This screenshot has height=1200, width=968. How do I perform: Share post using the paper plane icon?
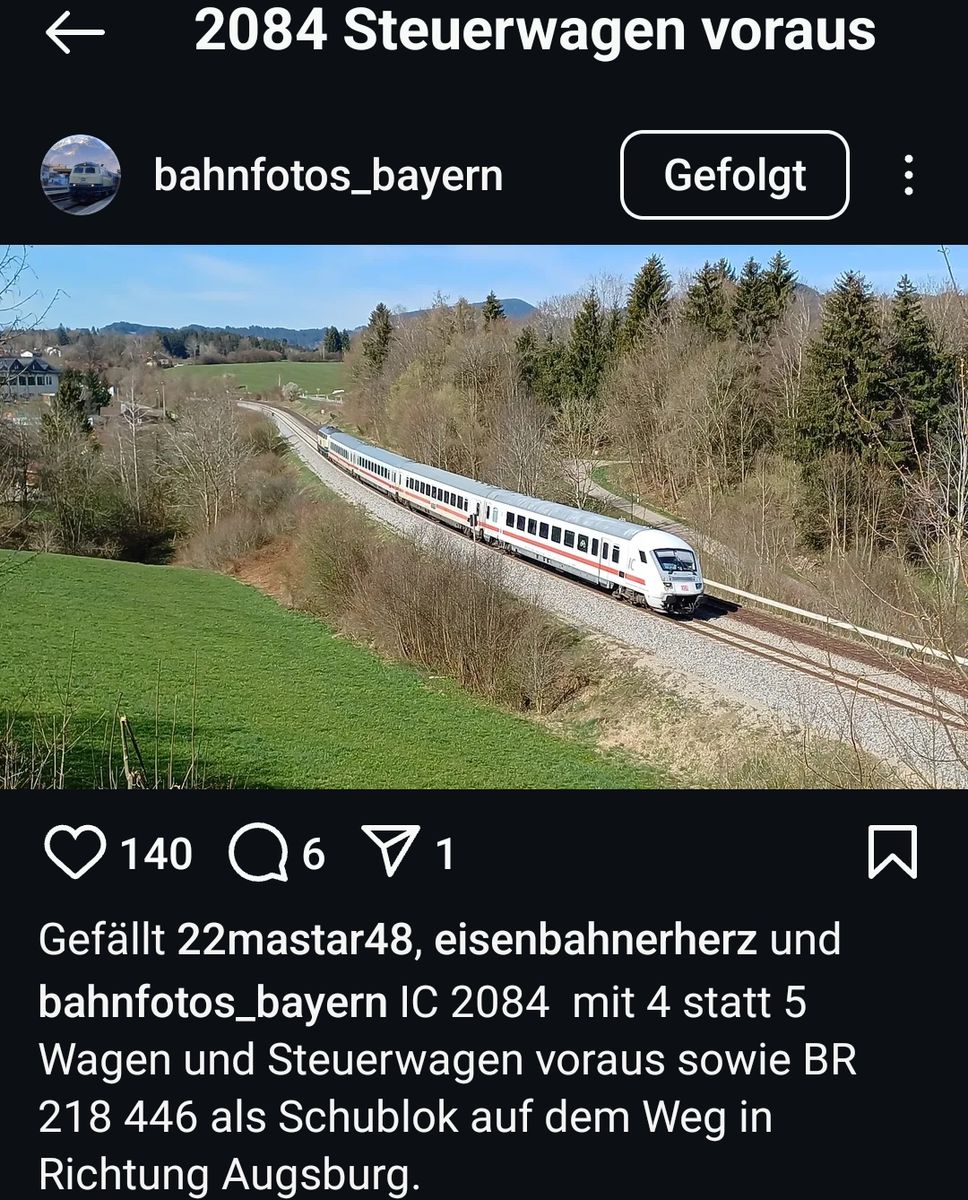(390, 853)
